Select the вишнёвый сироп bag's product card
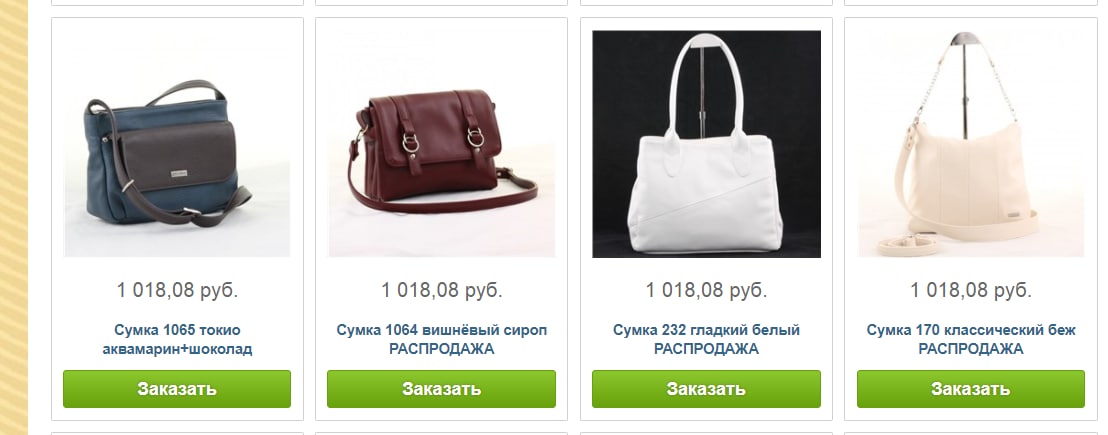The width and height of the screenshot is (1108, 435). tap(441, 219)
